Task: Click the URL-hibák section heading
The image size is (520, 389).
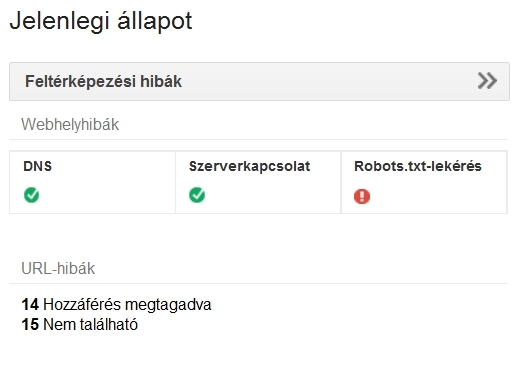Action: [58, 269]
